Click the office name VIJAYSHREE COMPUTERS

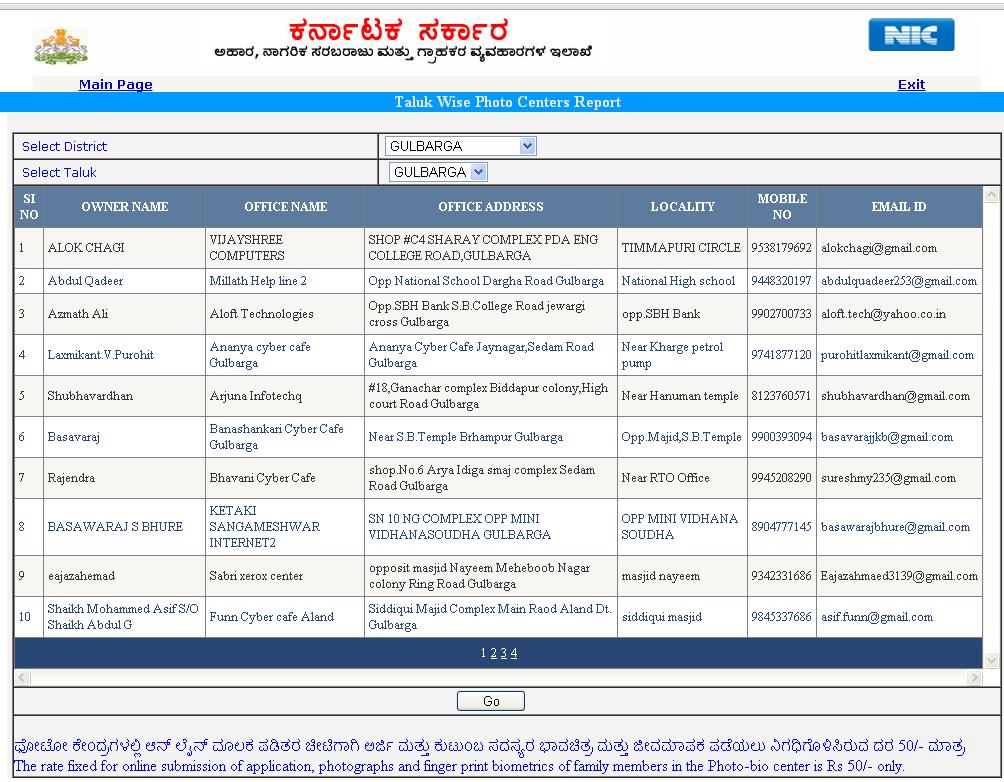(x=247, y=248)
